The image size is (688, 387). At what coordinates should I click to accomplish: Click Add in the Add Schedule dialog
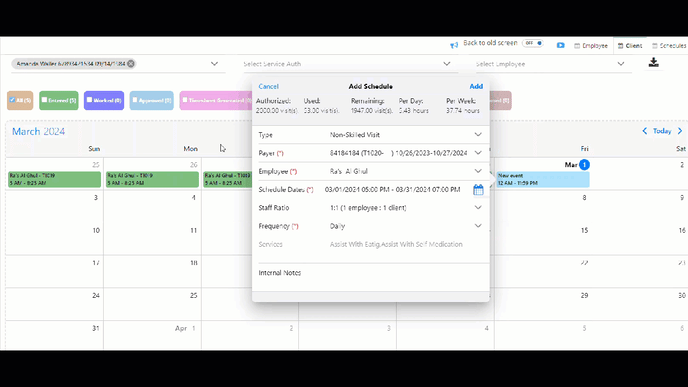[x=476, y=86]
